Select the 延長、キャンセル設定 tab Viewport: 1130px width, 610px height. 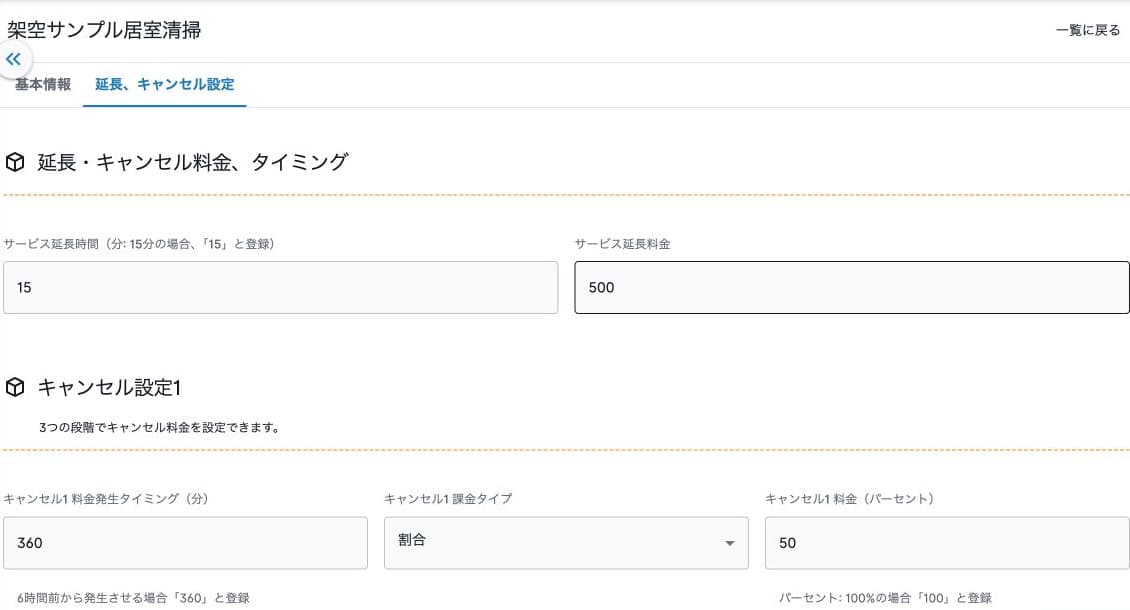point(164,84)
